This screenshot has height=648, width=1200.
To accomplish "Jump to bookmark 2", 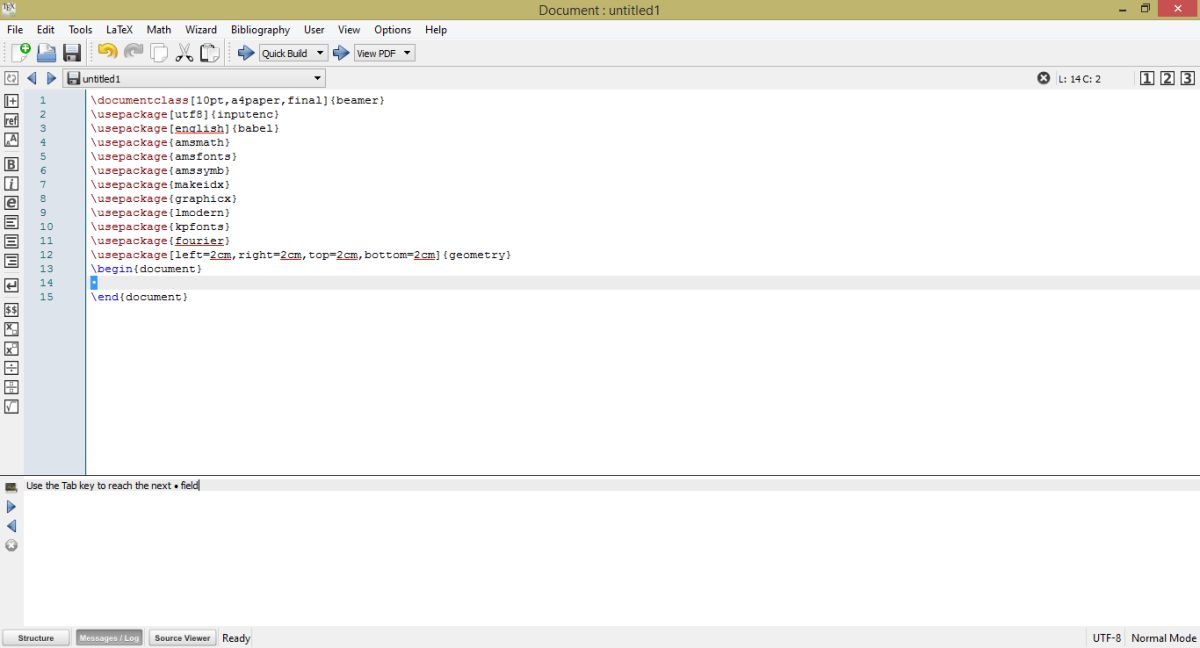I will point(1167,78).
